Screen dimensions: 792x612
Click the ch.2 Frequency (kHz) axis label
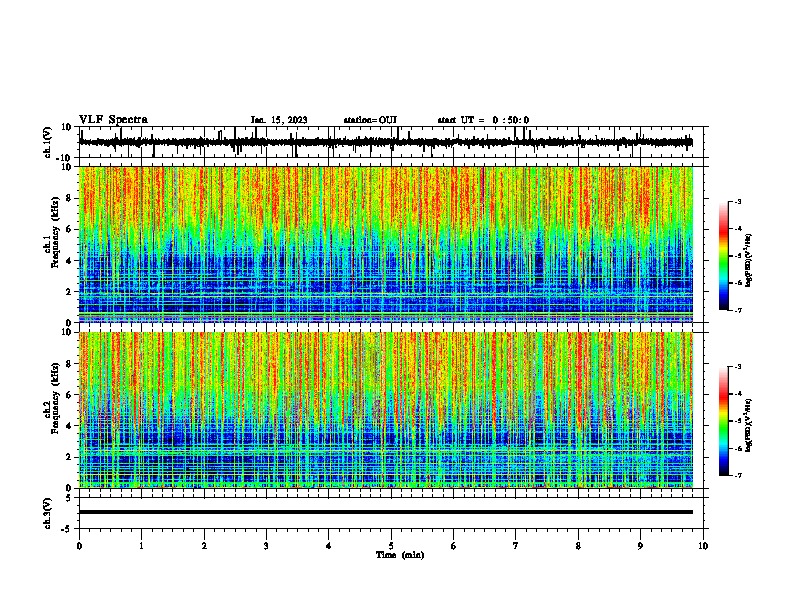point(52,398)
